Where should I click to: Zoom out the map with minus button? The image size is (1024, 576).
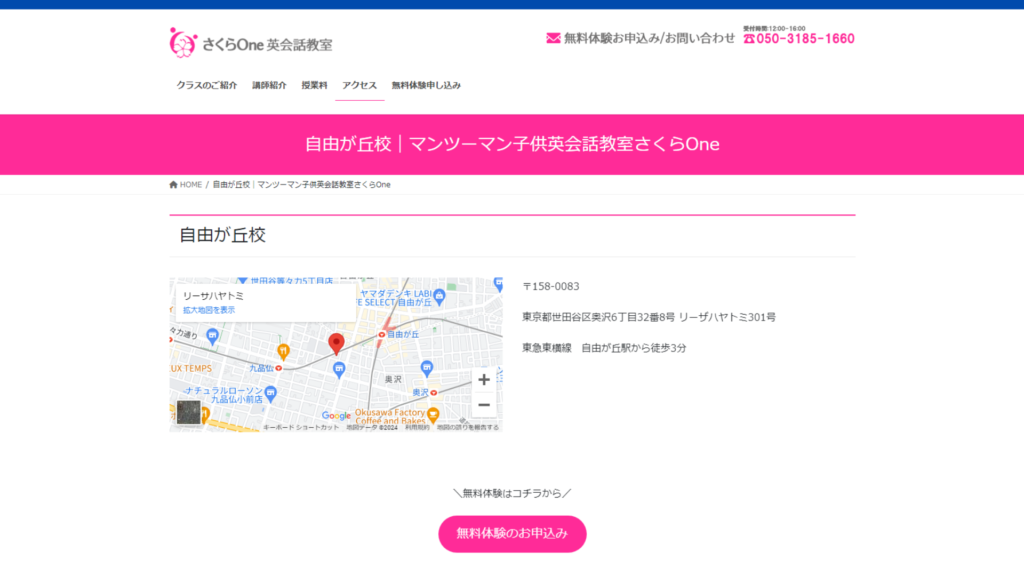coord(484,405)
